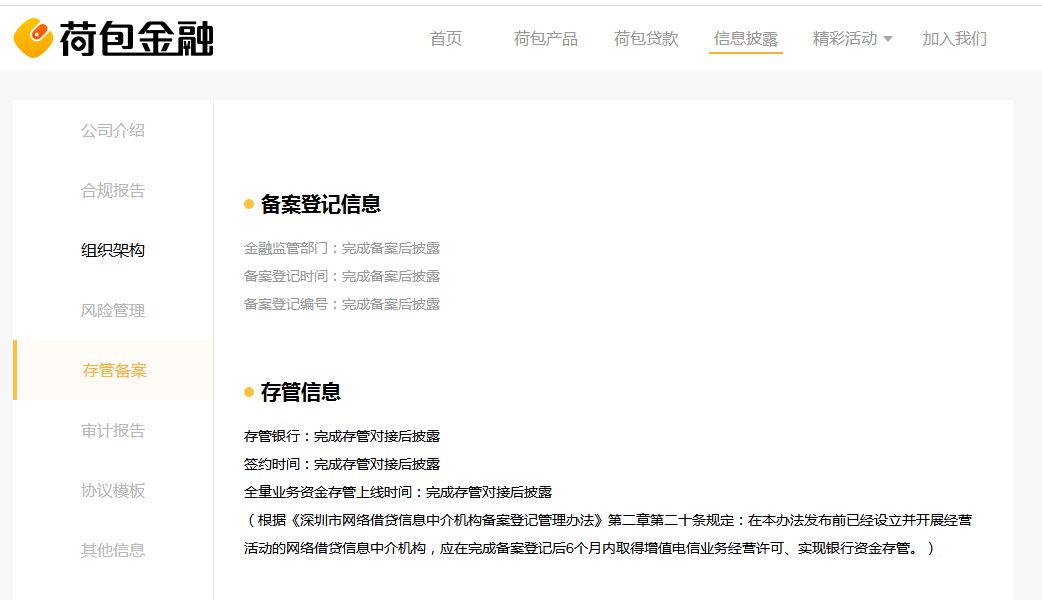Viewport: 1042px width, 600px height.
Task: Click the highlighted 存管备案 sidebar item
Action: pyautogui.click(x=112, y=370)
